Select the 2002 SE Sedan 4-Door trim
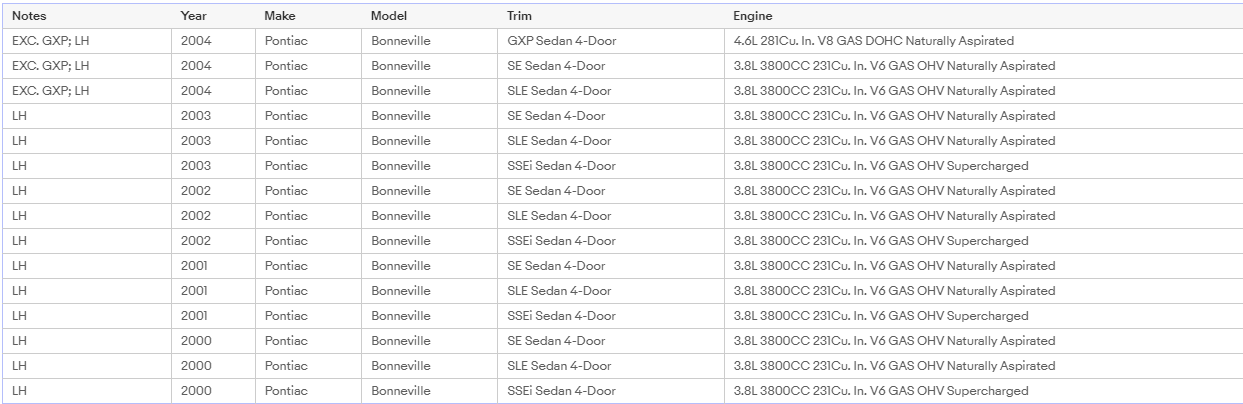This screenshot has height=404, width=1243. [556, 191]
